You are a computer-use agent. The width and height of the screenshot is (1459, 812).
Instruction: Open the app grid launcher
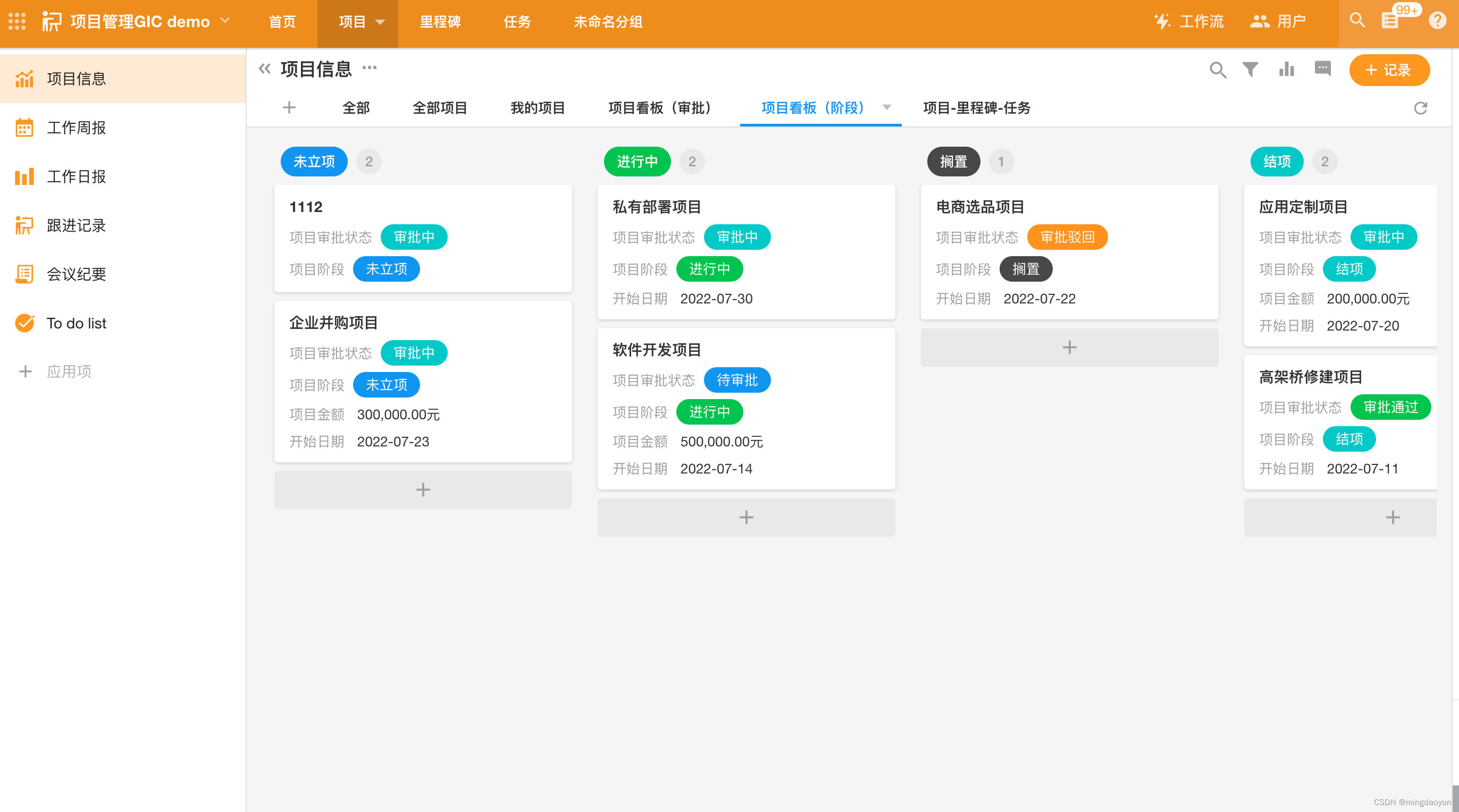click(17, 21)
